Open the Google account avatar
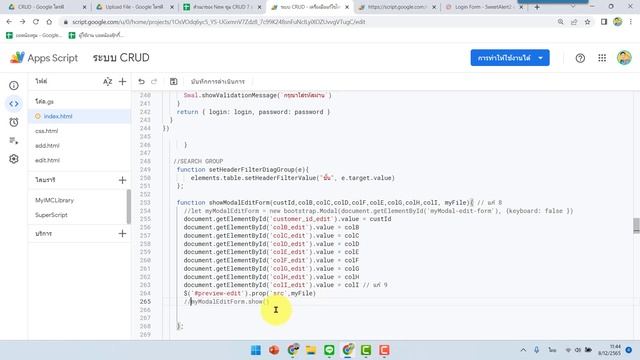640x360 pixels. [624, 58]
